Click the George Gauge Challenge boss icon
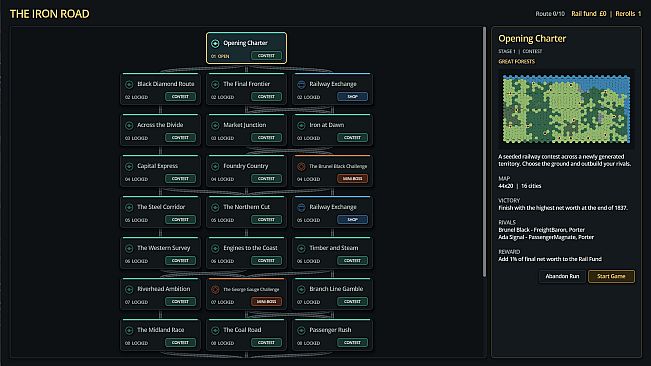Viewport: 651px width, 366px height. point(215,289)
